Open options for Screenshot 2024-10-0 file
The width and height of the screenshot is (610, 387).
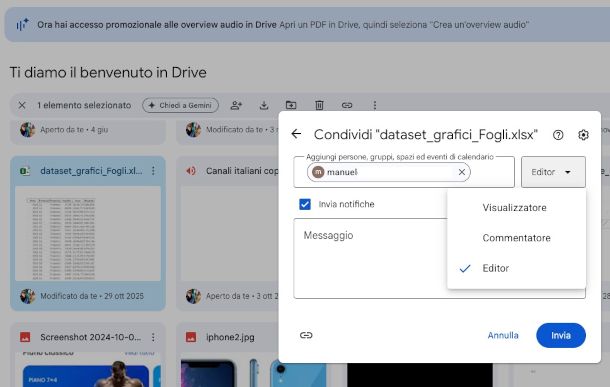tap(153, 337)
